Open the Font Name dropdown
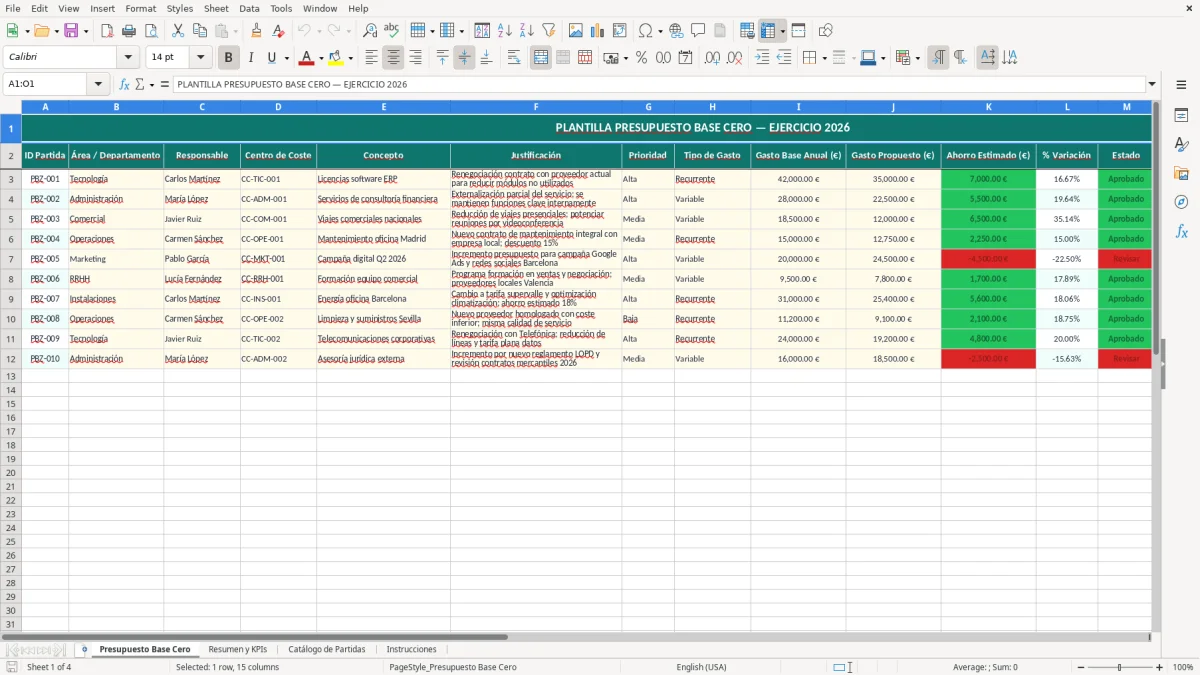Screen dimensions: 1200x675 (x=128, y=58)
